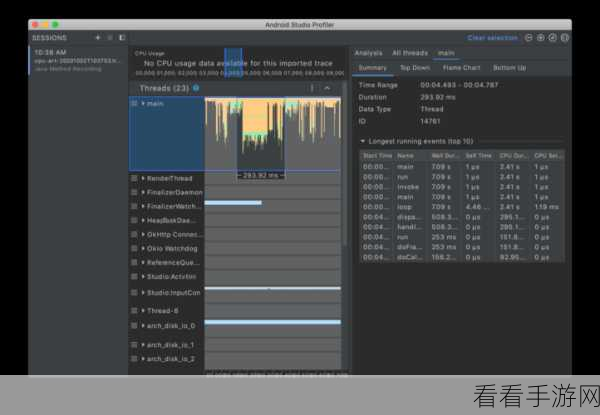Click the drag handle icon of arch_disk_io_2
This screenshot has height=415, width=600.
134,359
